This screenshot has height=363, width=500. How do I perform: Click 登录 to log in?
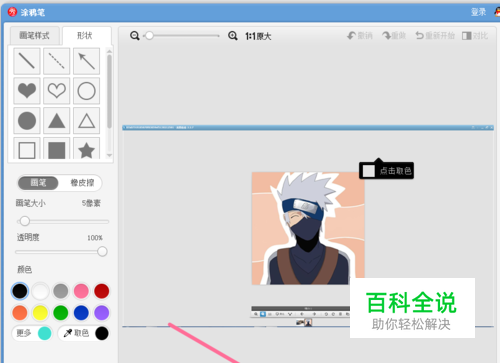click(x=478, y=12)
